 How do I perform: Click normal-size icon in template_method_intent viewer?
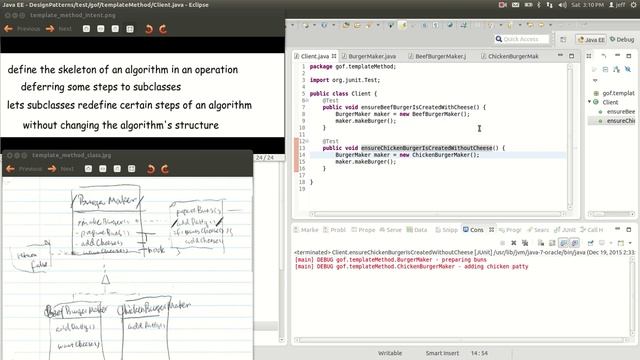tap(116, 29)
